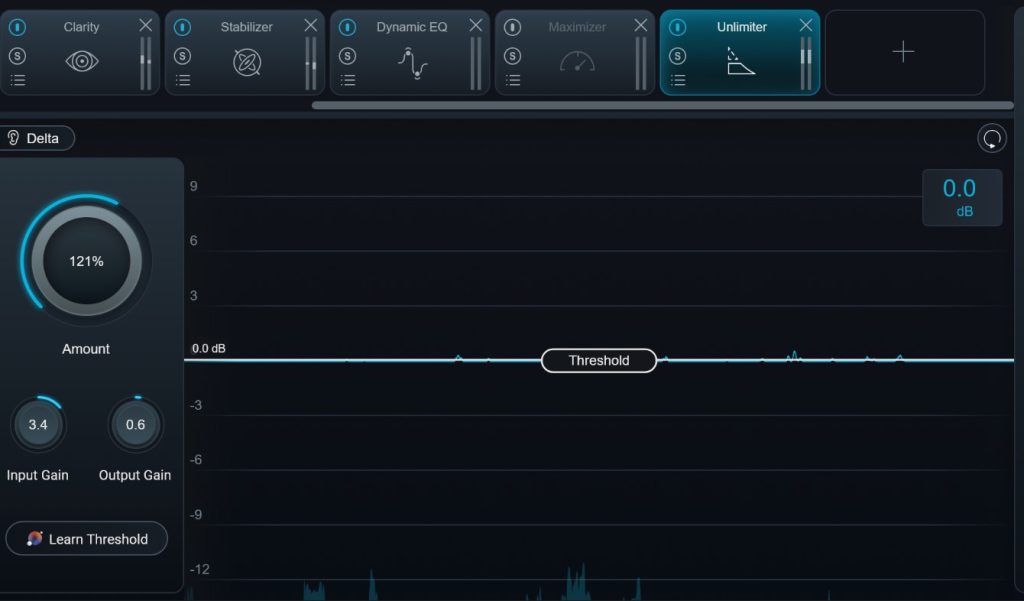Solo the Unlimiter module
1024x601 pixels.
(x=678, y=56)
